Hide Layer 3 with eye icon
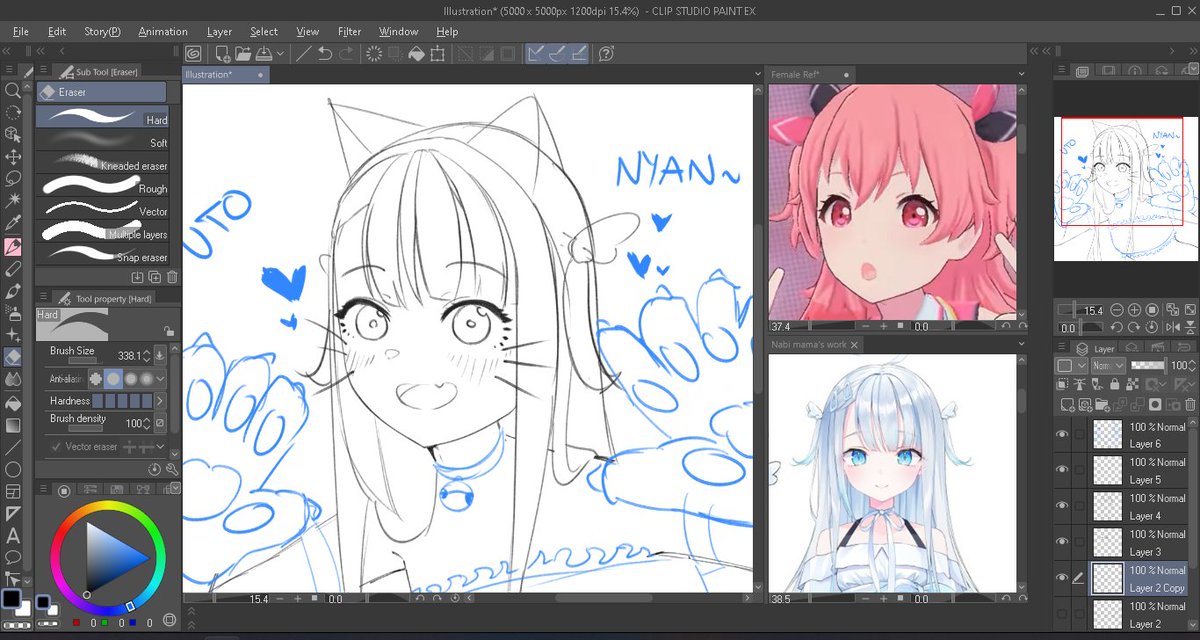The image size is (1200, 640). point(1062,541)
